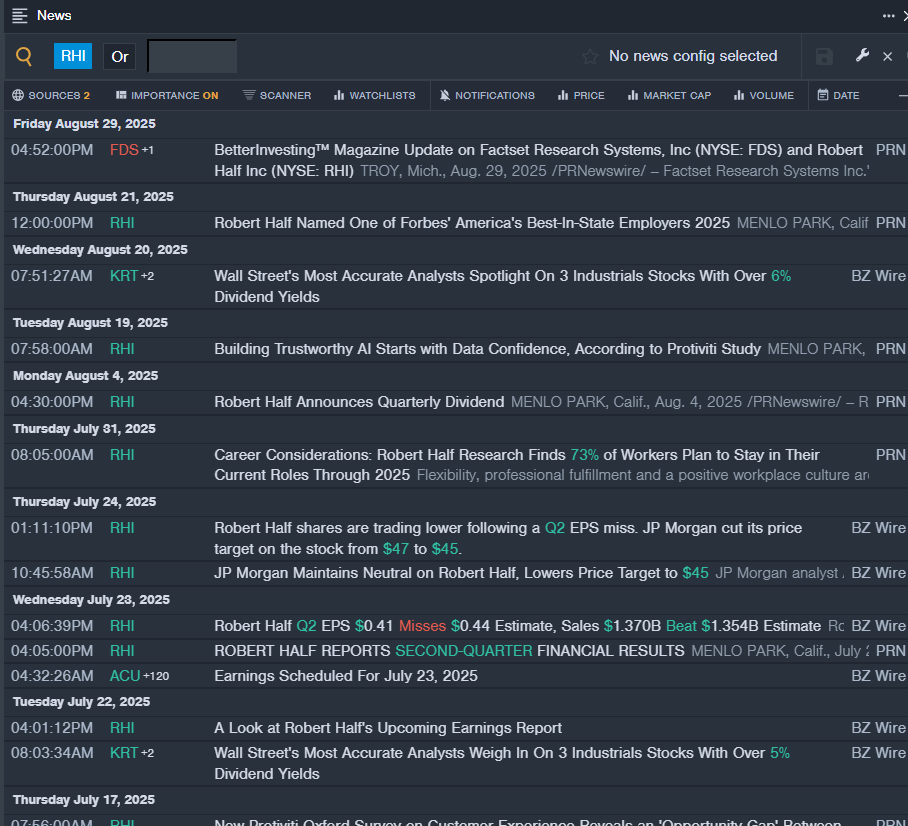The height and width of the screenshot is (826, 908).
Task: Open the Career Considerations 73% of Workers headline
Action: [x=517, y=465]
